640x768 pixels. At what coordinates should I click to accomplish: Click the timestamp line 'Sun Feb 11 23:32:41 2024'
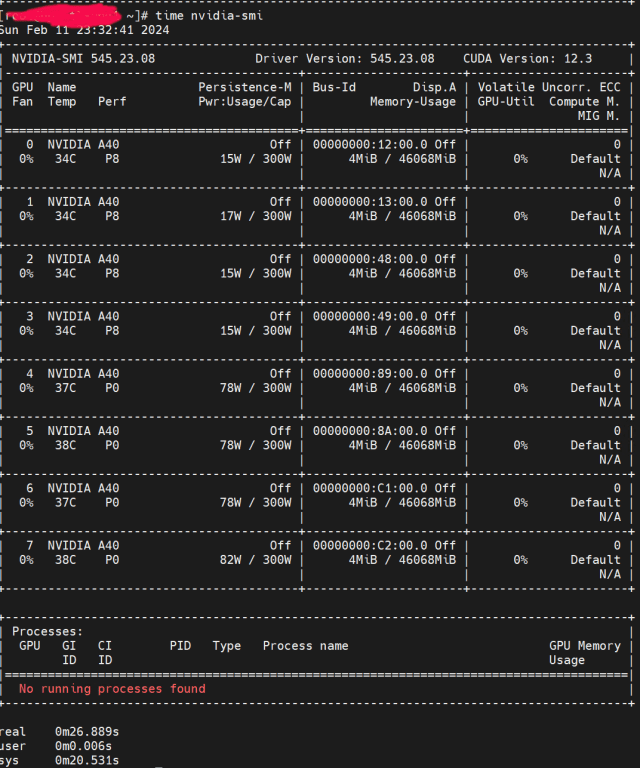(x=84, y=30)
